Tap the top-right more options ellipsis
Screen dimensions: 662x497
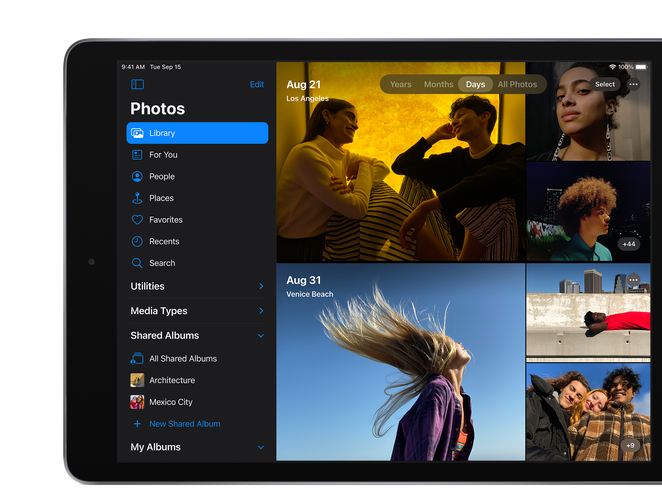click(633, 85)
